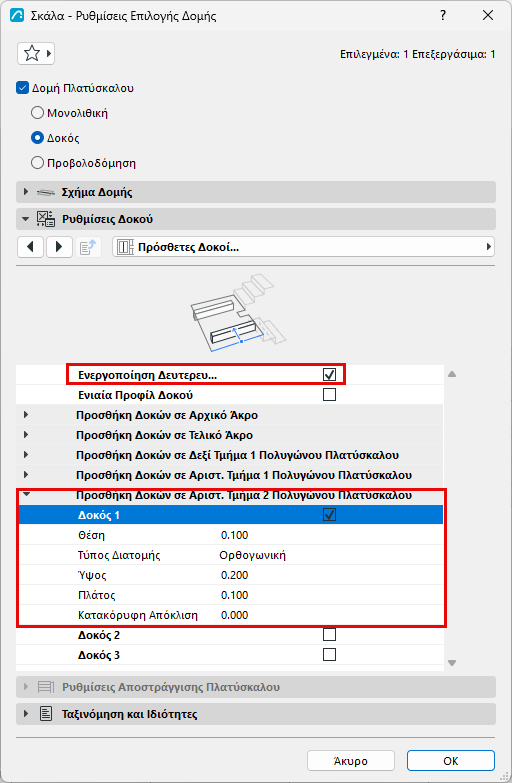Click the Ταξινόμηση και Ιδιότητες panel icon
The height and width of the screenshot is (783, 512).
pyautogui.click(x=46, y=714)
